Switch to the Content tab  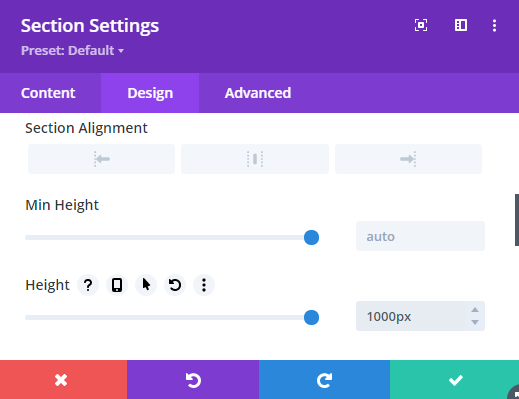click(x=48, y=93)
